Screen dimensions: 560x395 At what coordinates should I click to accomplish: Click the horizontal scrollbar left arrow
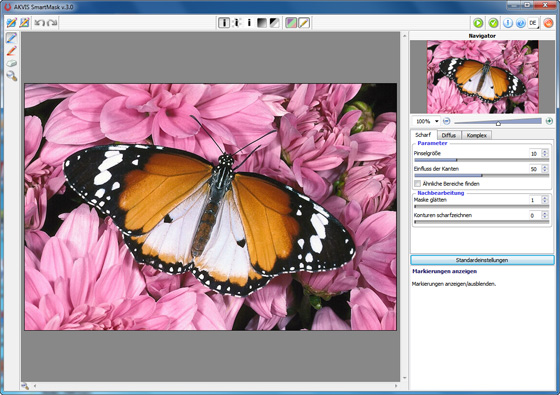click(x=35, y=386)
